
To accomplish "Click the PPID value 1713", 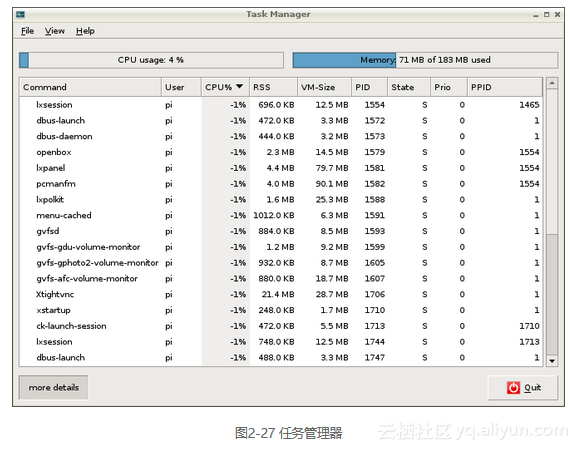I will [x=529, y=342].
